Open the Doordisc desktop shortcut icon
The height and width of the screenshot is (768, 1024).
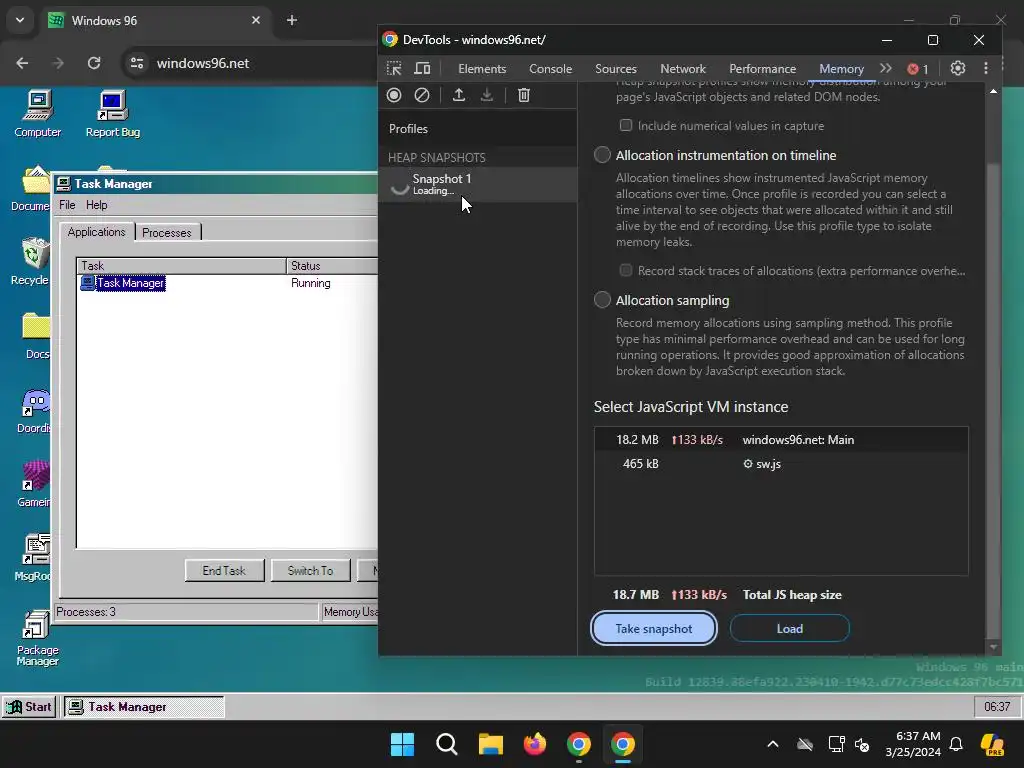(35, 411)
